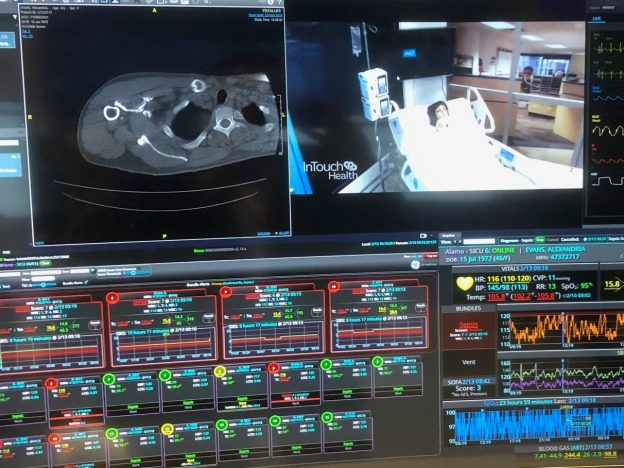Open the VITALS panel header
This screenshot has height=468, width=624.
525,269
